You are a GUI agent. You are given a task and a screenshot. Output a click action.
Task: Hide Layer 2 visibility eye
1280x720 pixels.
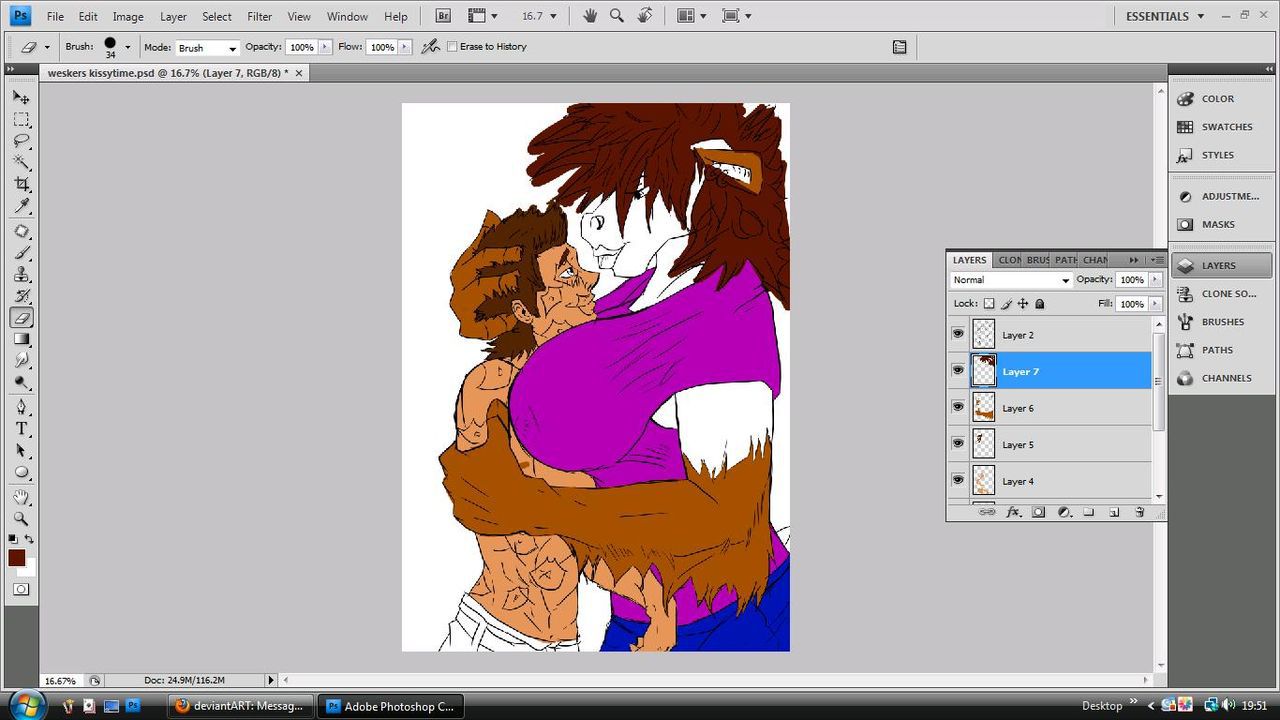coord(958,334)
